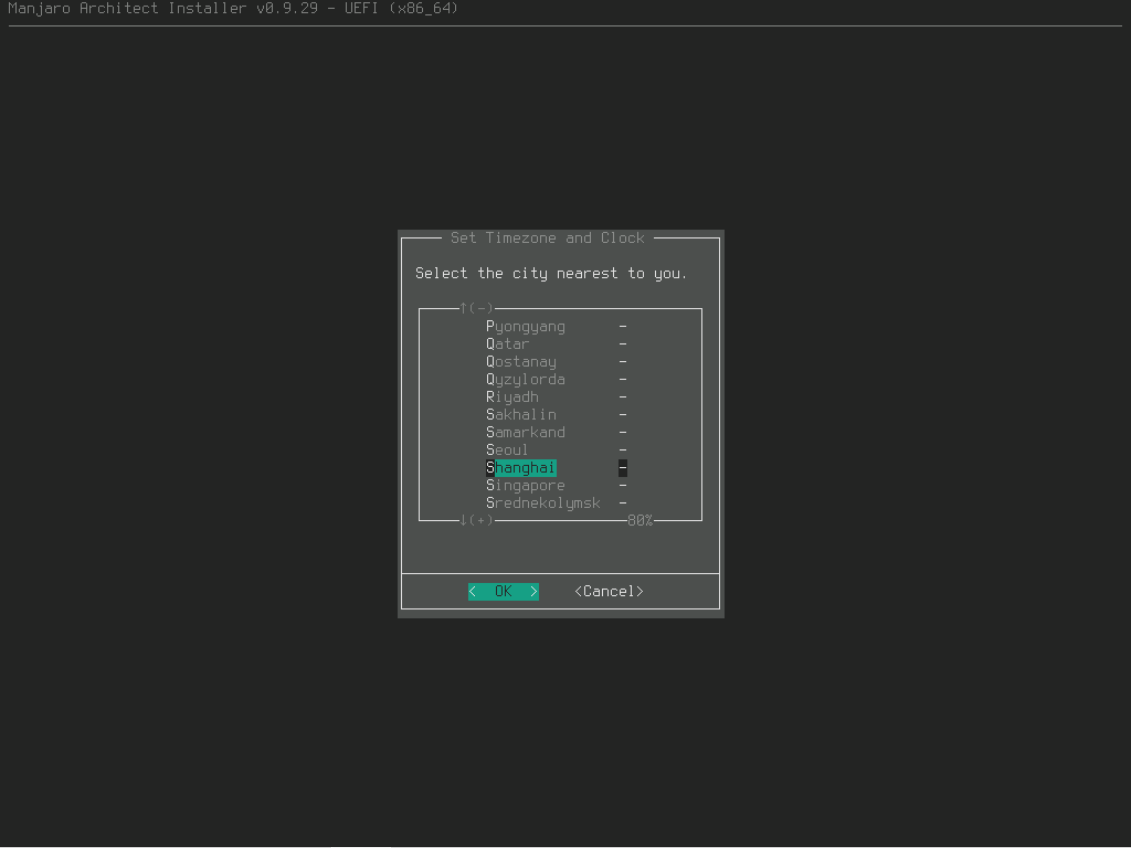
Task: Confirm selection with the OK button
Action: coord(503,592)
